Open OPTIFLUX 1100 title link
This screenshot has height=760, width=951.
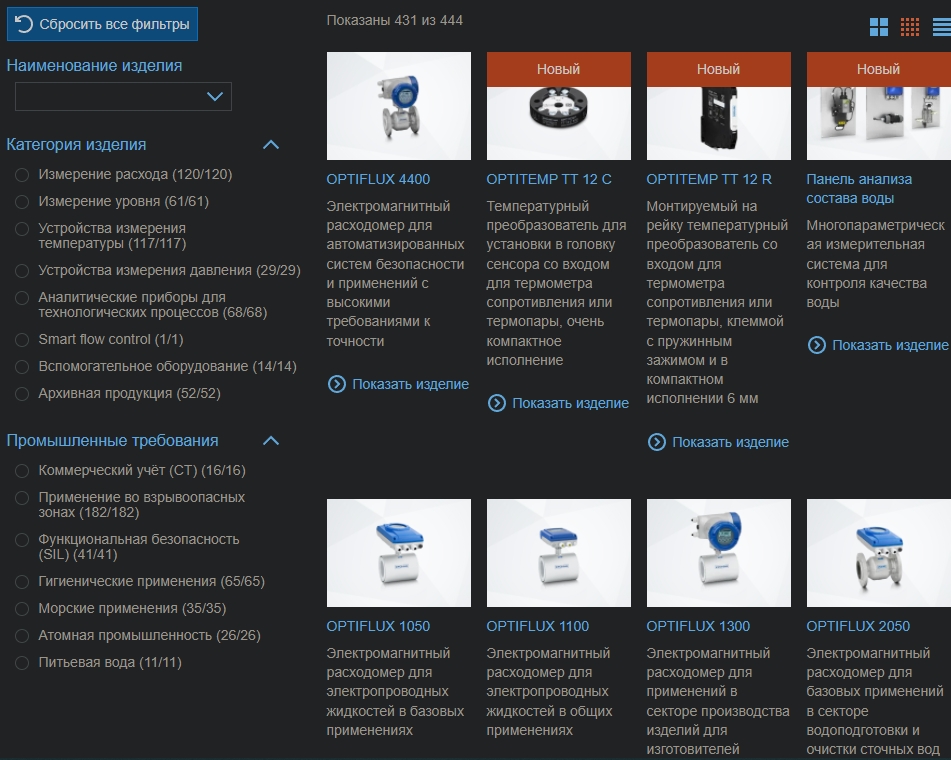point(537,627)
